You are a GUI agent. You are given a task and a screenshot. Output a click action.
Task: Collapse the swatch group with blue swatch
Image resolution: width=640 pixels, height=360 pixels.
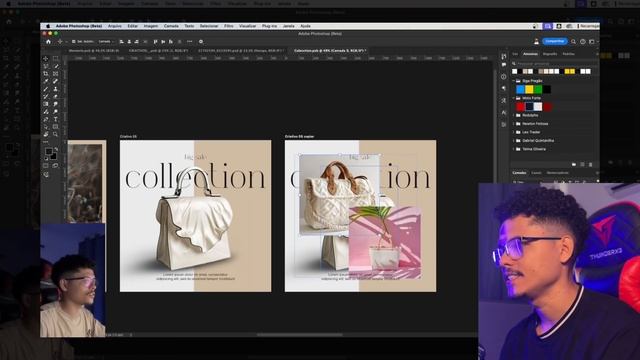coord(513,81)
